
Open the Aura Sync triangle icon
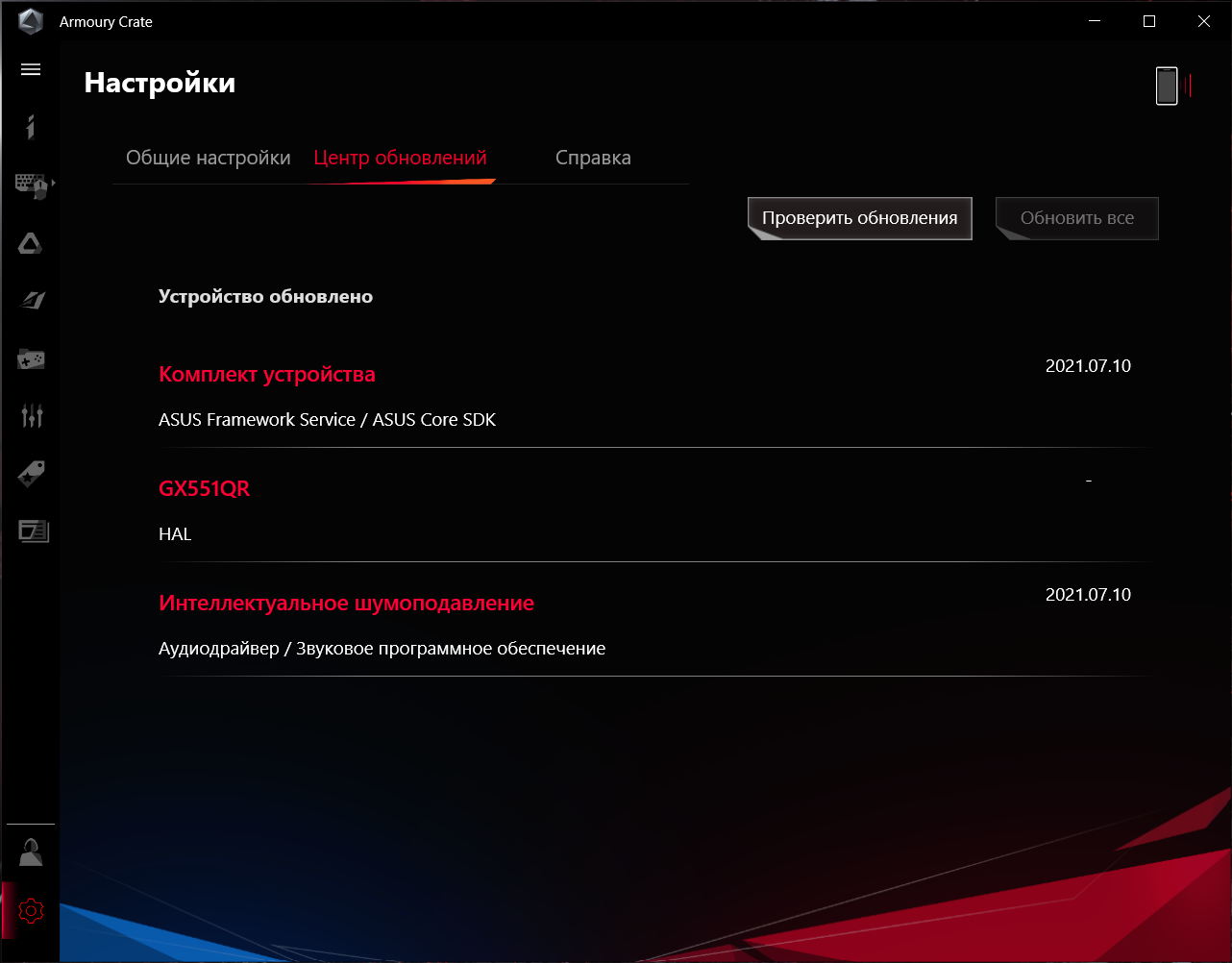coord(31,243)
